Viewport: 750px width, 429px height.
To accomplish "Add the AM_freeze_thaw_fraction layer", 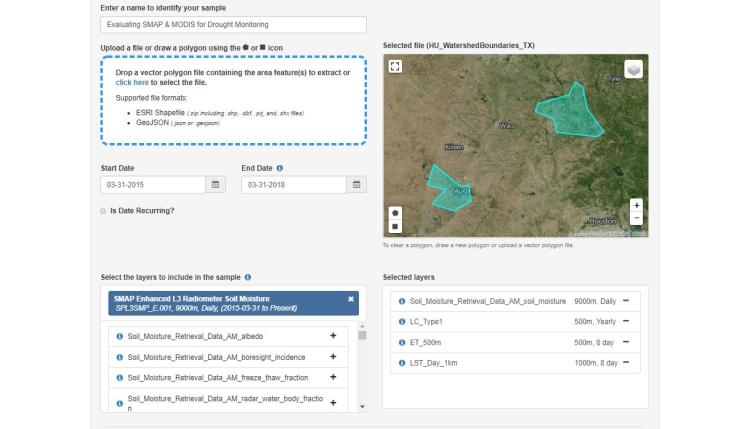I will tap(333, 377).
